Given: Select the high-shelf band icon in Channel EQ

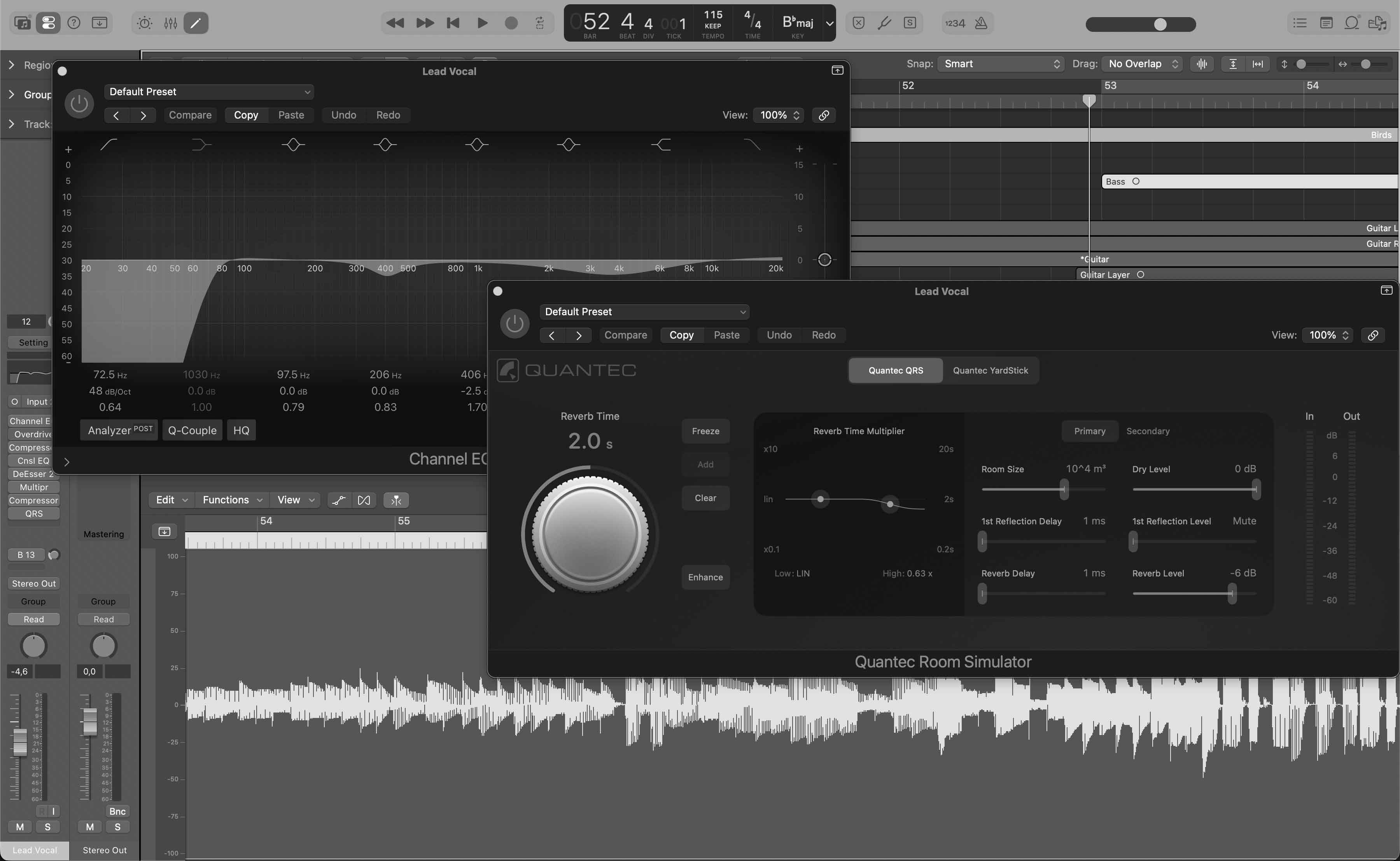Looking at the screenshot, I should point(661,145).
